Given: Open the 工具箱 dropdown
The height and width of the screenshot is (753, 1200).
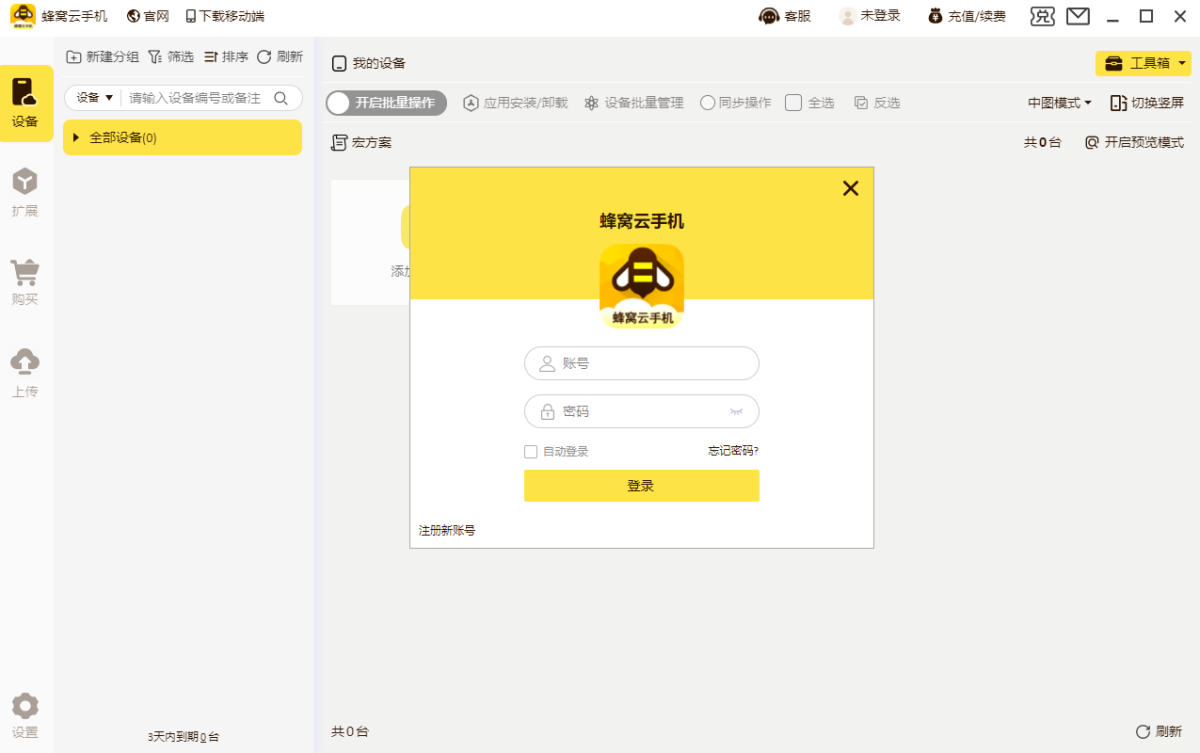Looking at the screenshot, I should (1144, 63).
